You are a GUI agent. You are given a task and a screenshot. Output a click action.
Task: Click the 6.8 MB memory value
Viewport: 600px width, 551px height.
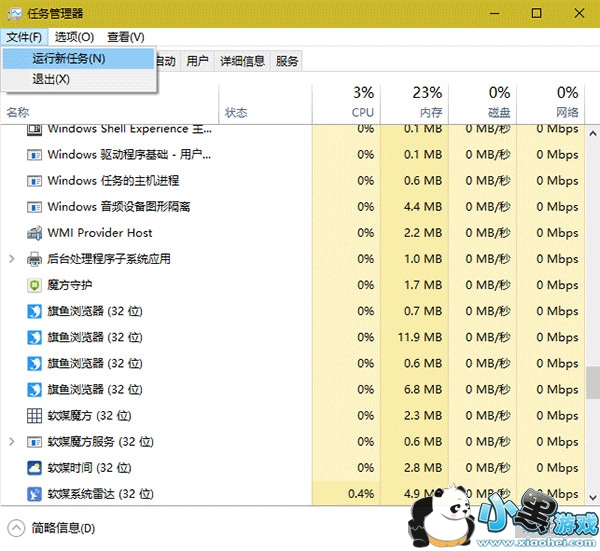click(423, 390)
